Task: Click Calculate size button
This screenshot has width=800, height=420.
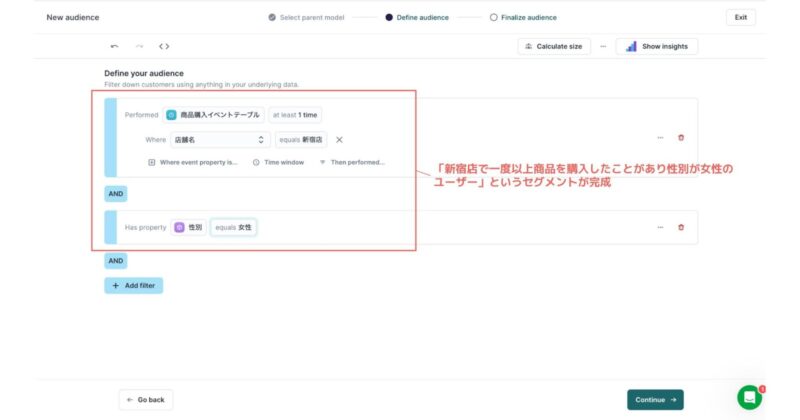Action: (x=554, y=46)
